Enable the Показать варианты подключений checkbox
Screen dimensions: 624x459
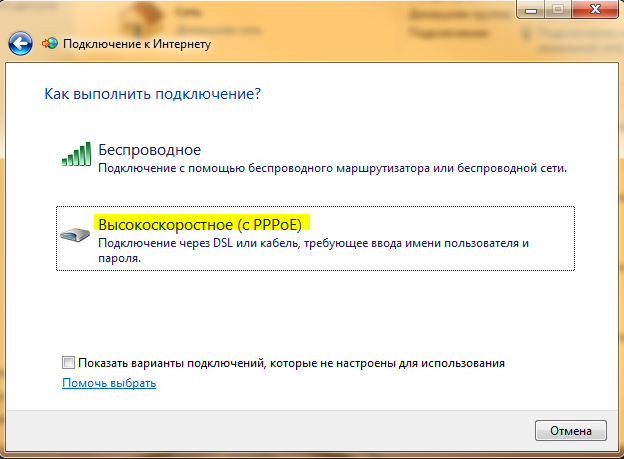pyautogui.click(x=68, y=362)
